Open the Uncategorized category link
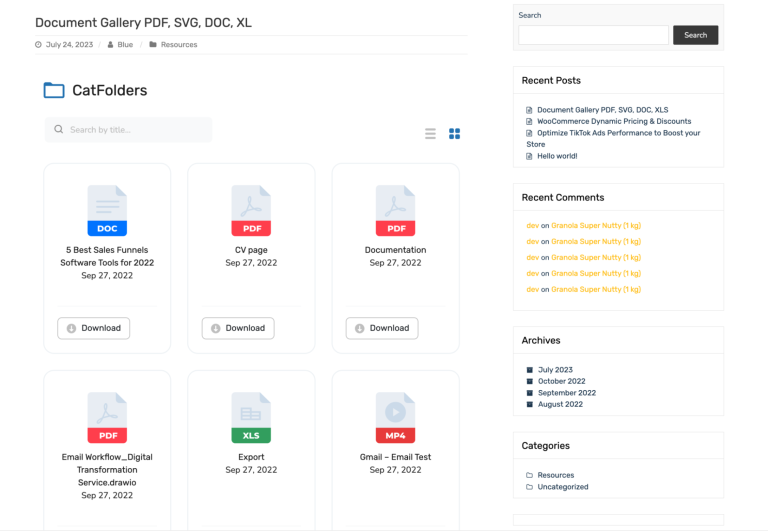Screen dimensions: 768x531 562,487
